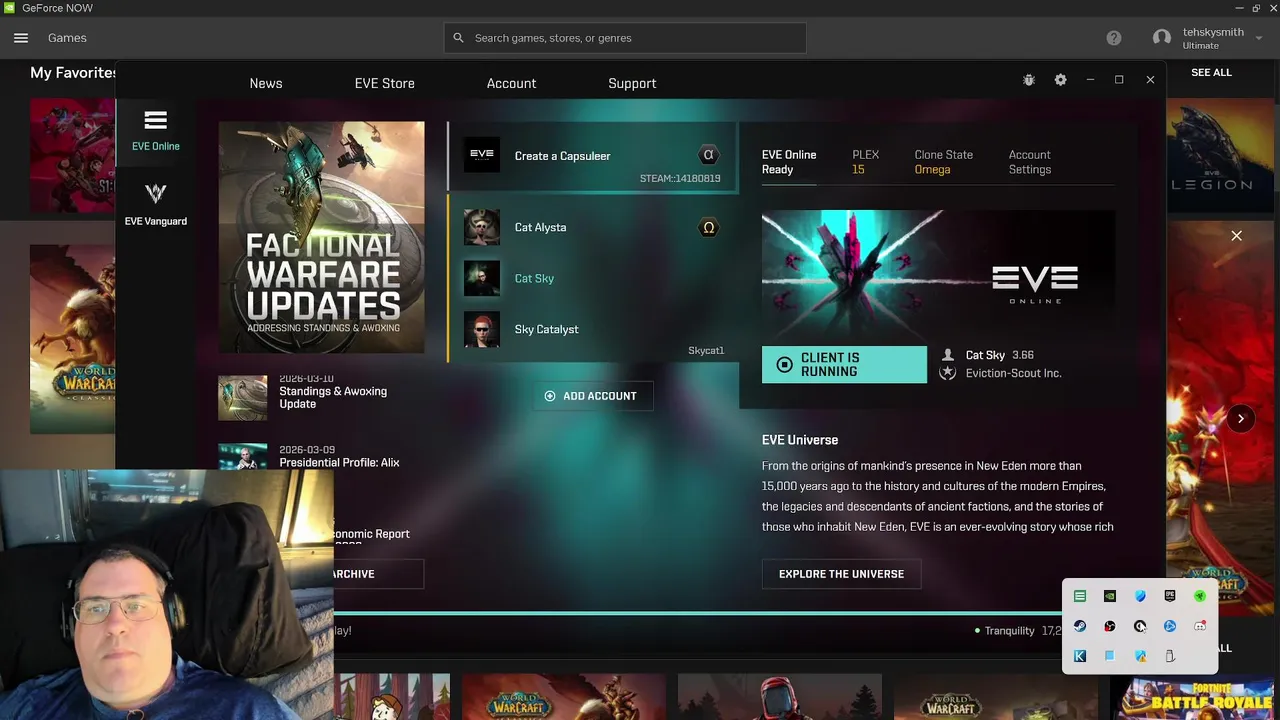Open Razer icon in tray popup
Screen dimensions: 1280x720
[x=1200, y=596]
